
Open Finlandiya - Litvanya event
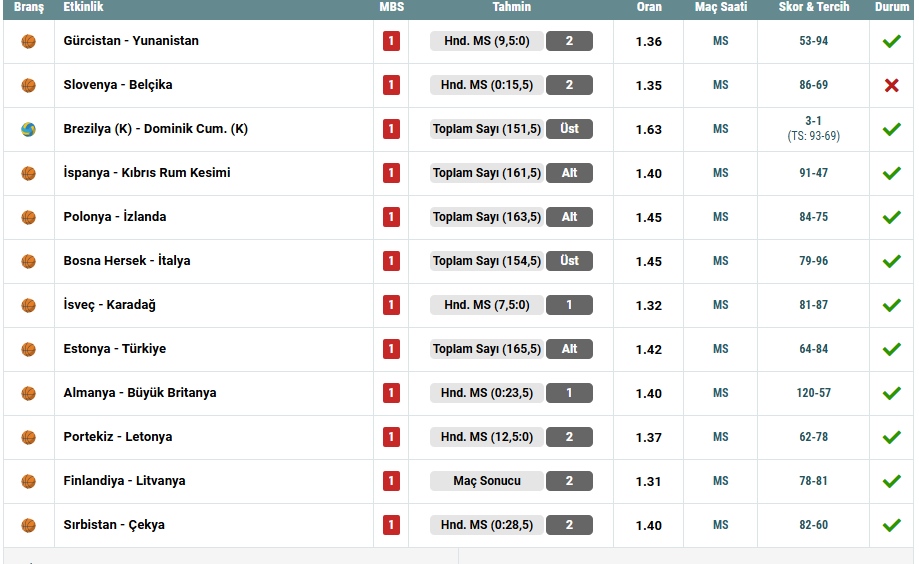coord(124,481)
